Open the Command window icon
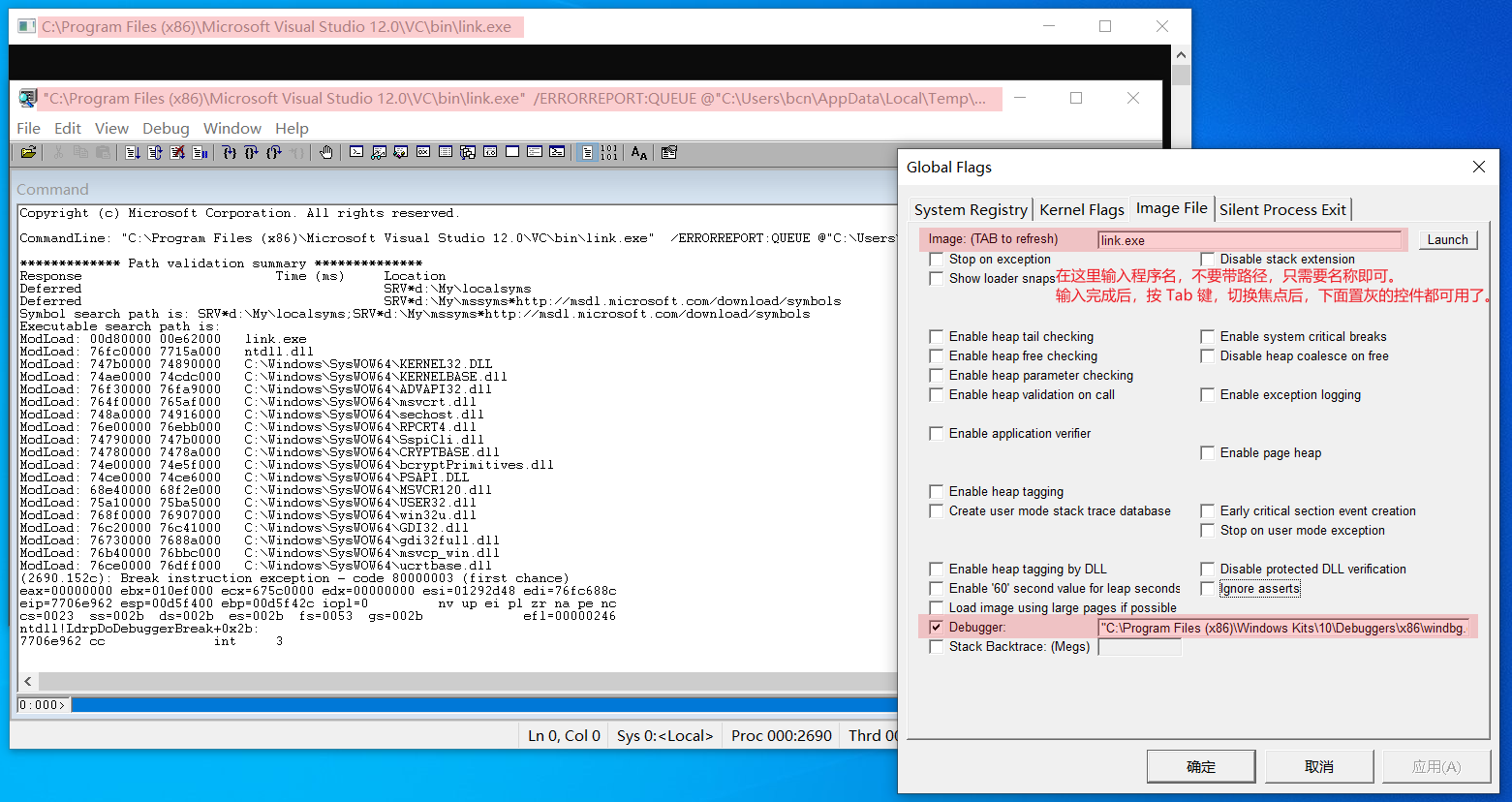The image size is (1512, 802). coord(355,152)
